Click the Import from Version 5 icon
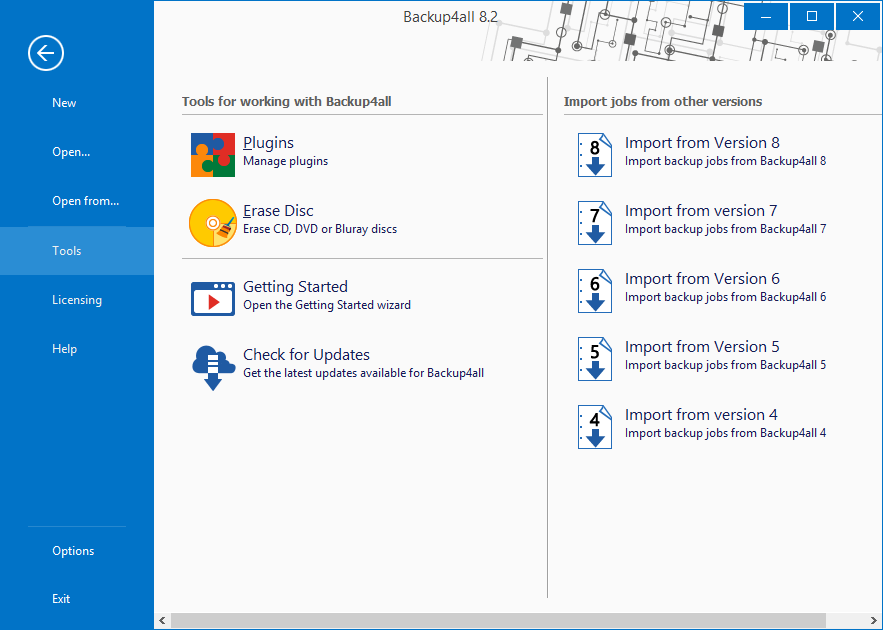The image size is (883, 630). (x=594, y=359)
